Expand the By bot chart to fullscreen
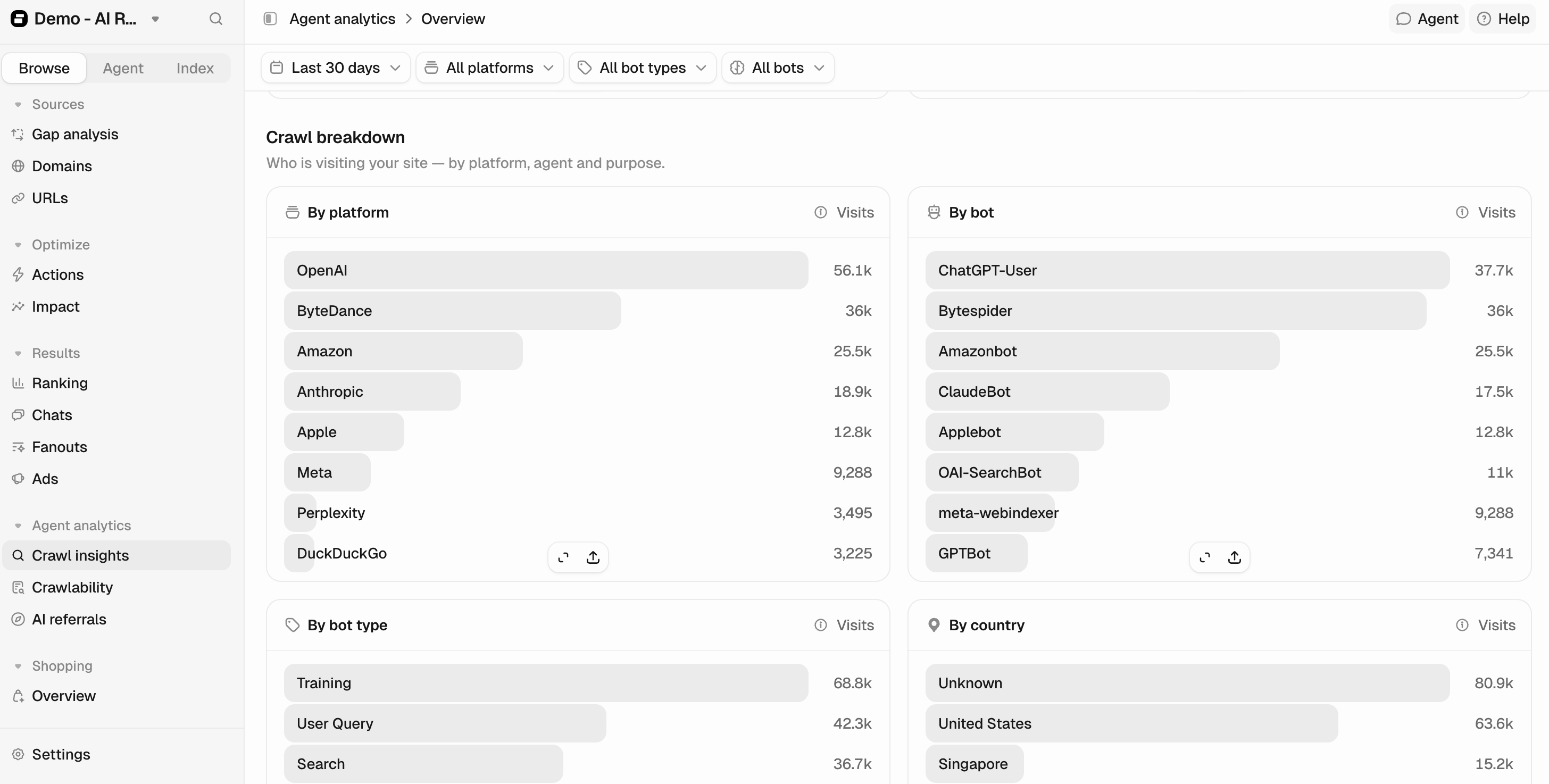Screen dimensions: 1549x784 click(x=1205, y=557)
